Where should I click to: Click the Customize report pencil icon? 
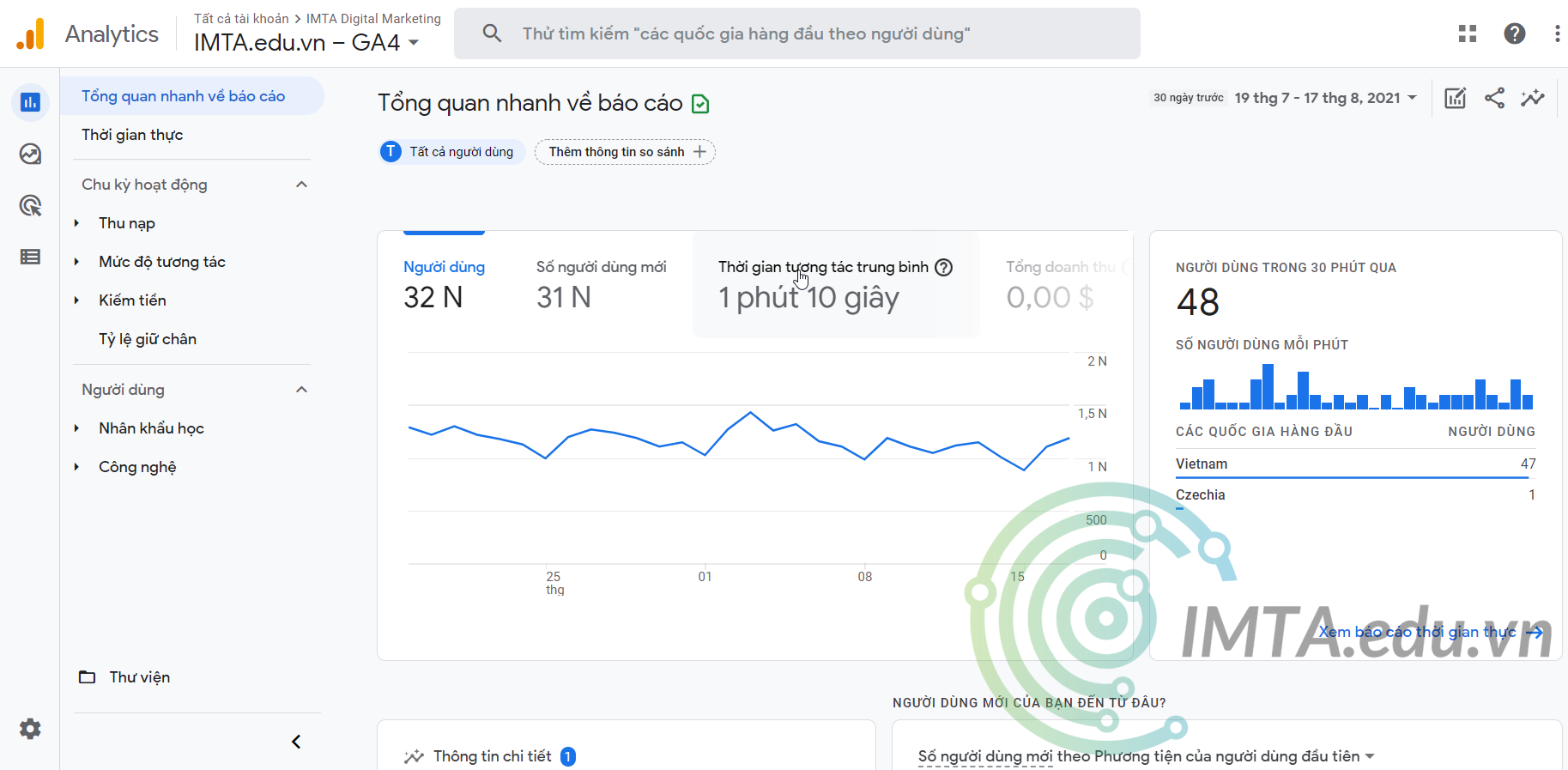click(1456, 98)
